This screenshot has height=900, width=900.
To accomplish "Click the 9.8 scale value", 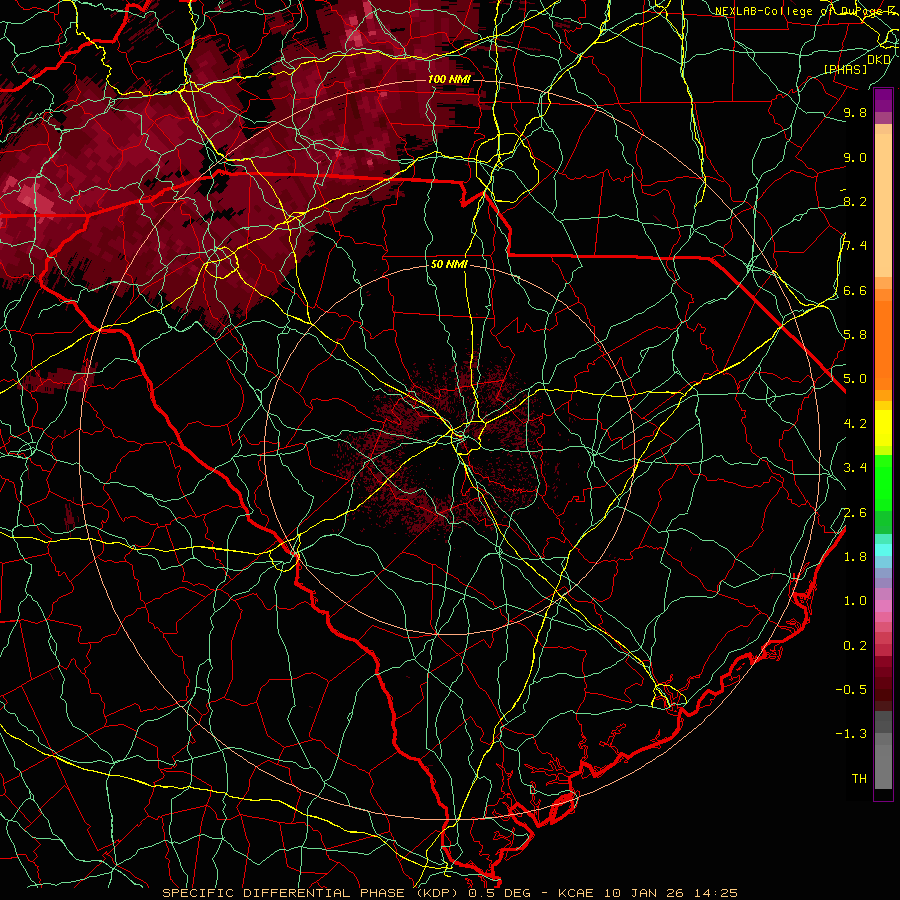I will pyautogui.click(x=855, y=112).
